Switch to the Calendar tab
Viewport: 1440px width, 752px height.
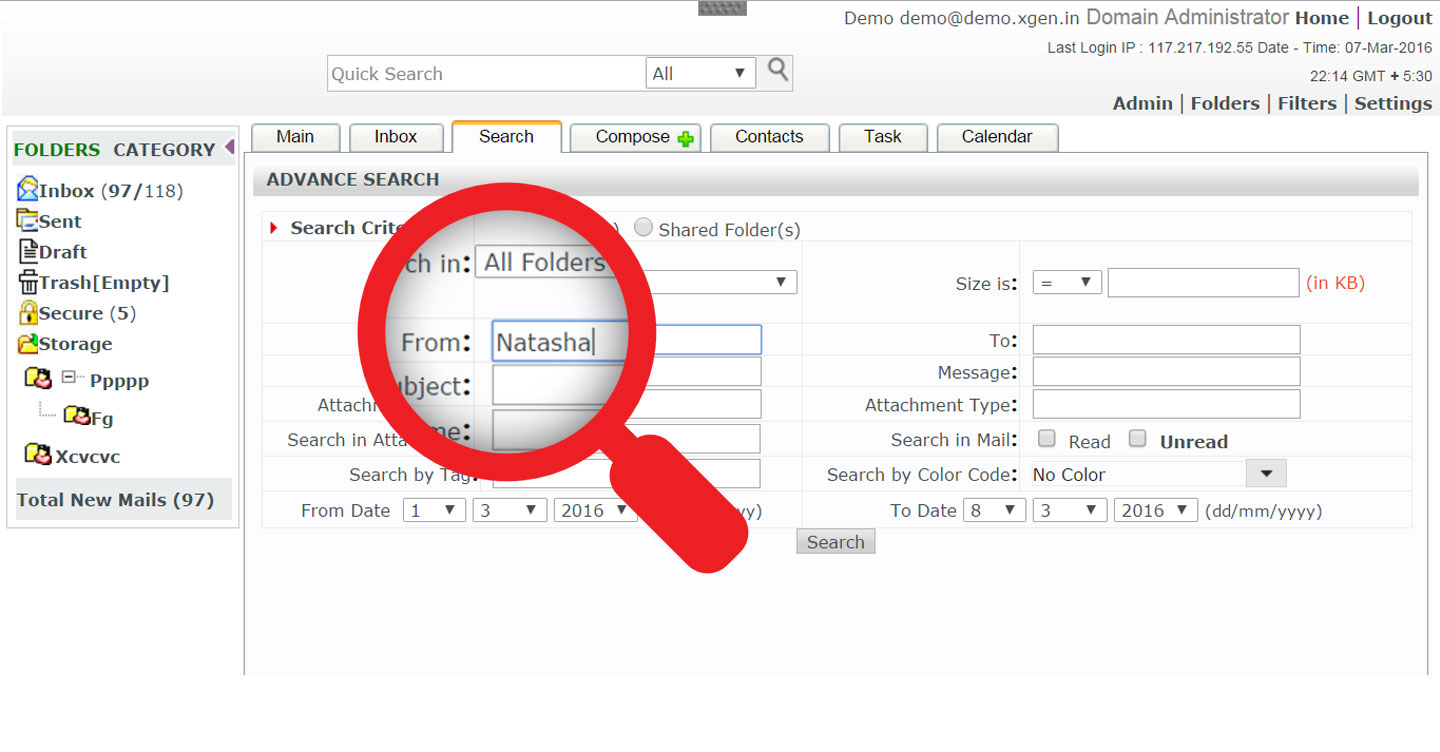pos(997,137)
